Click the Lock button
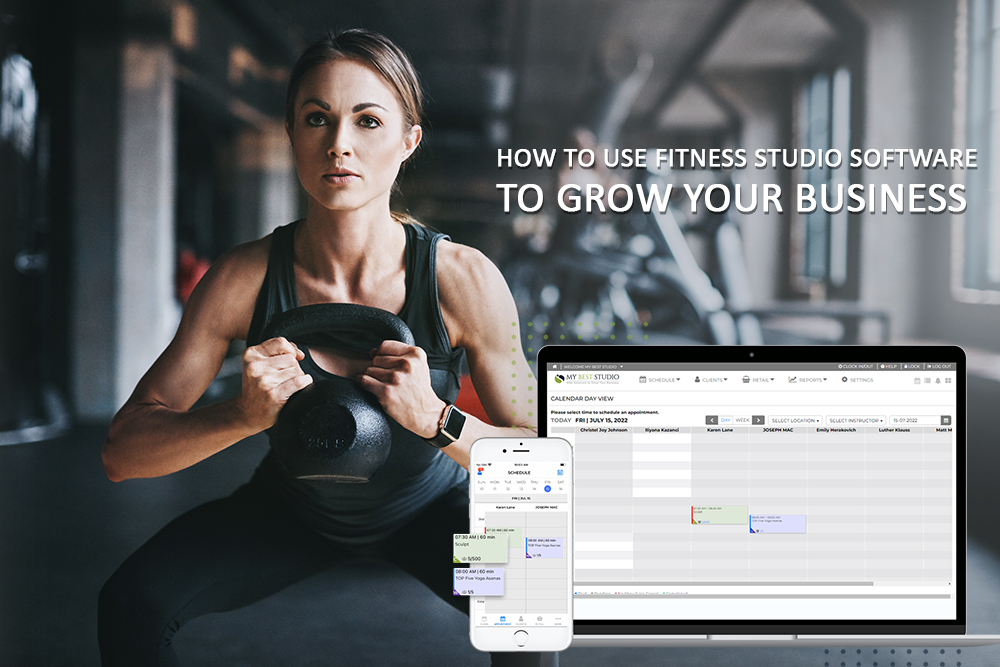The height and width of the screenshot is (667, 1000). click(912, 367)
